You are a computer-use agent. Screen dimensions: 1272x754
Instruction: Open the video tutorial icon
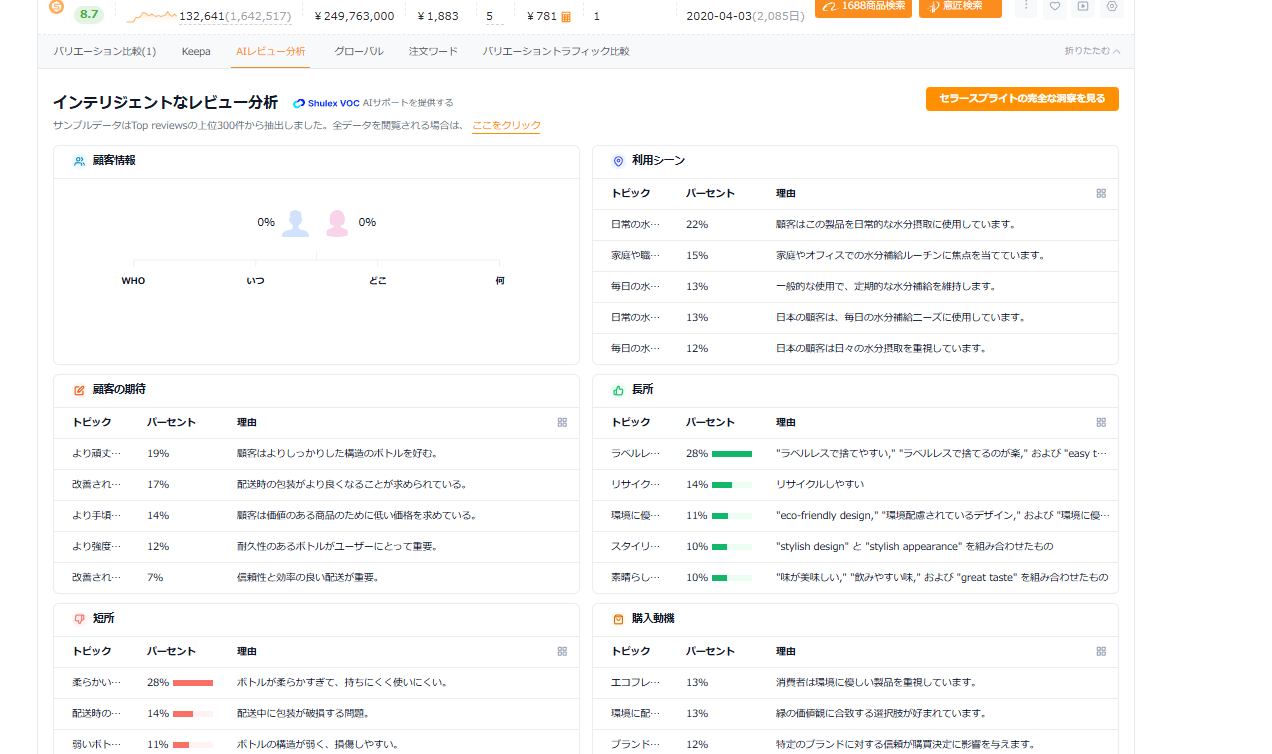1083,8
